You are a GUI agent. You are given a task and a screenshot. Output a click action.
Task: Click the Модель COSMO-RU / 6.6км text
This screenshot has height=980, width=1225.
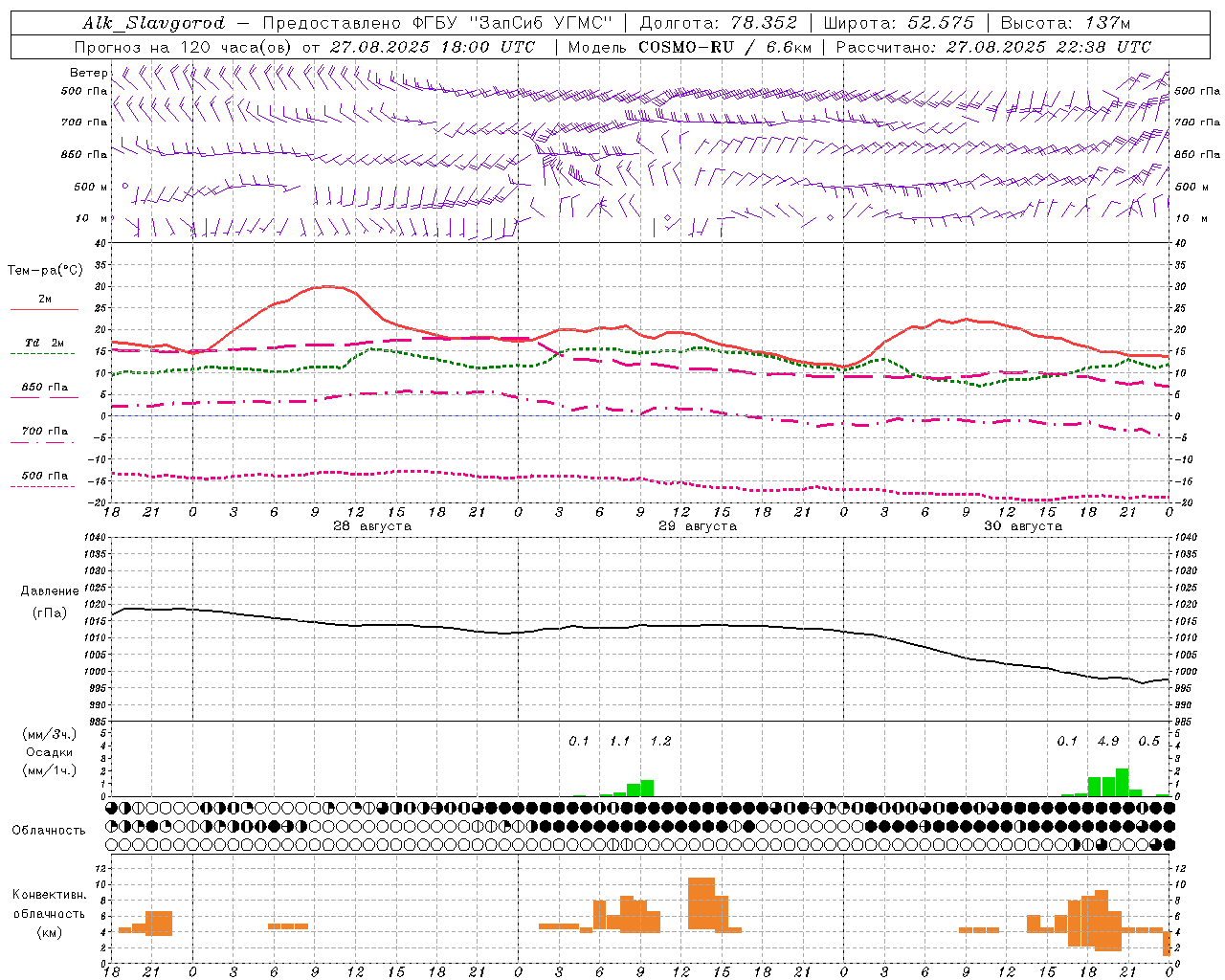[690, 47]
